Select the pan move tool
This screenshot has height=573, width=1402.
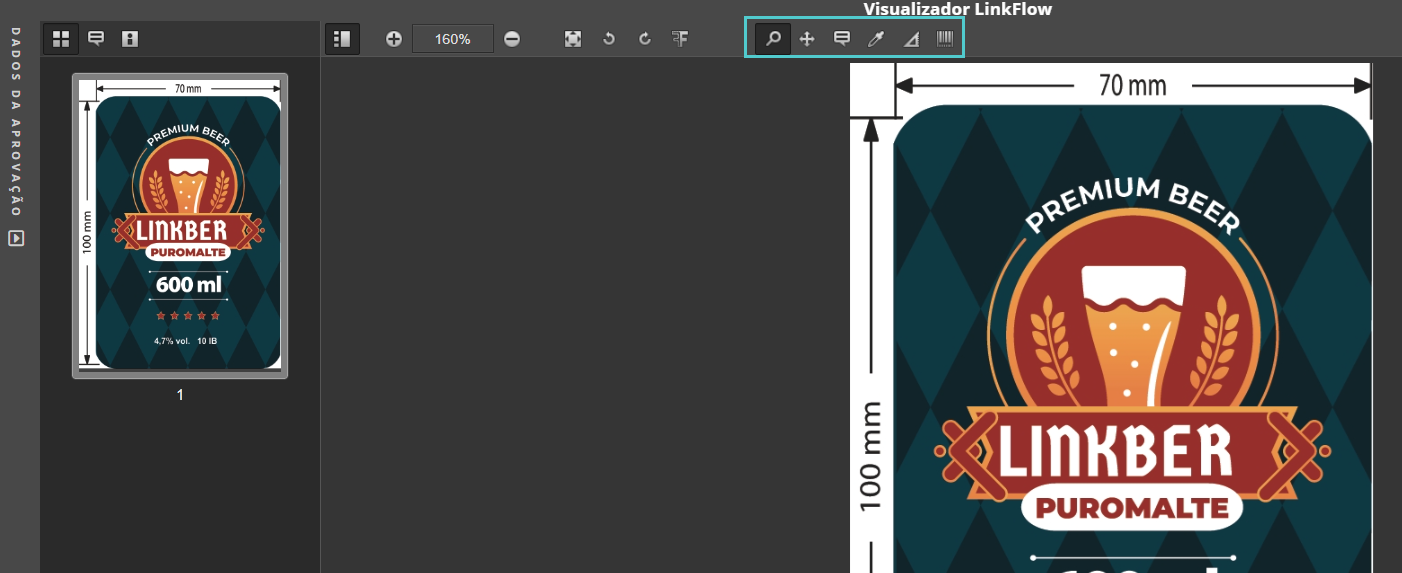(x=807, y=39)
